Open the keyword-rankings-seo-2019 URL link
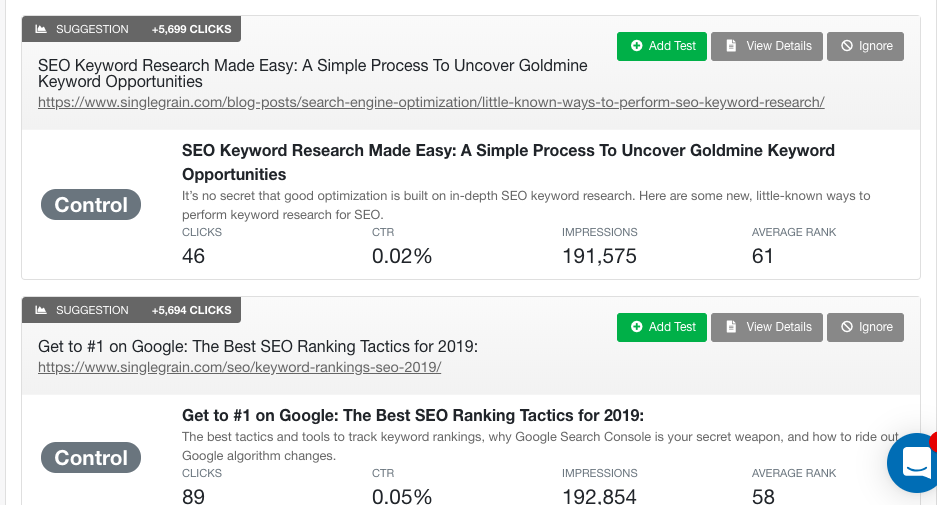The image size is (937, 505). (239, 367)
